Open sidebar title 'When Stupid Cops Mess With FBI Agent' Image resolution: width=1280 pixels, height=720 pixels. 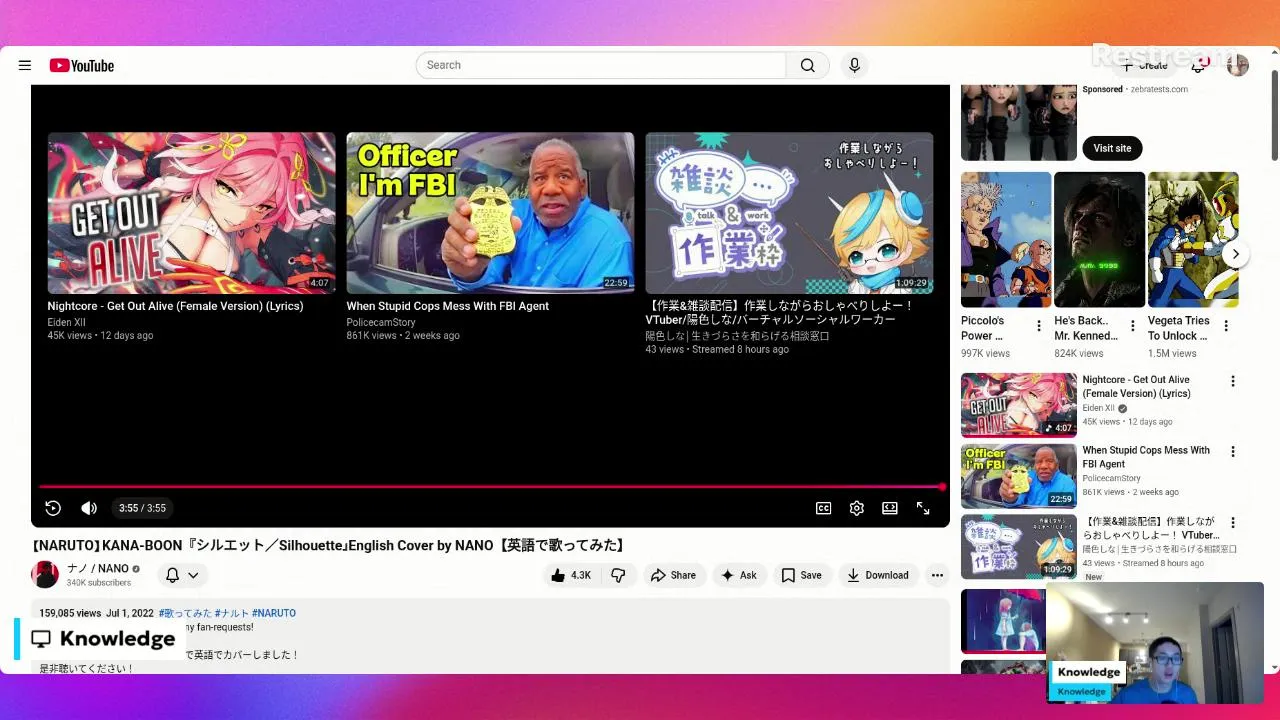coord(1146,457)
